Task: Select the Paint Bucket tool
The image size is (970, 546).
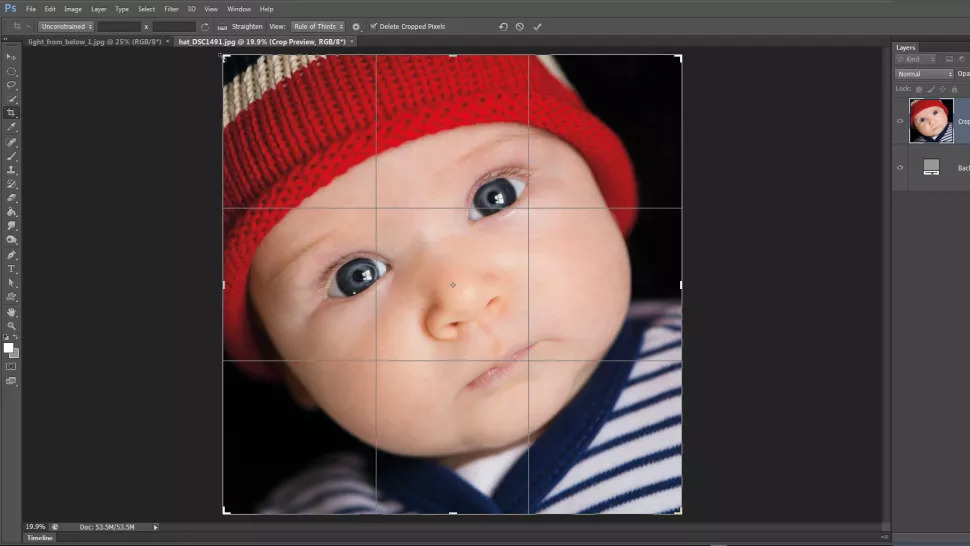Action: [x=11, y=212]
